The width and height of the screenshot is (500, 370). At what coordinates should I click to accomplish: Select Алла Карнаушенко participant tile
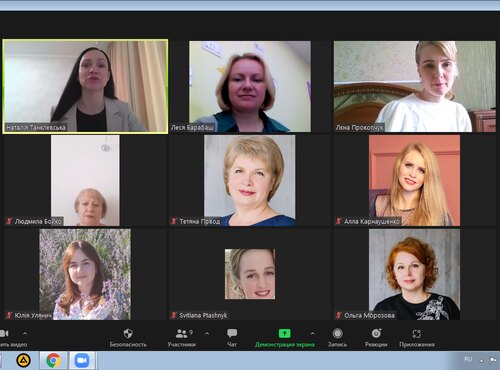414,180
